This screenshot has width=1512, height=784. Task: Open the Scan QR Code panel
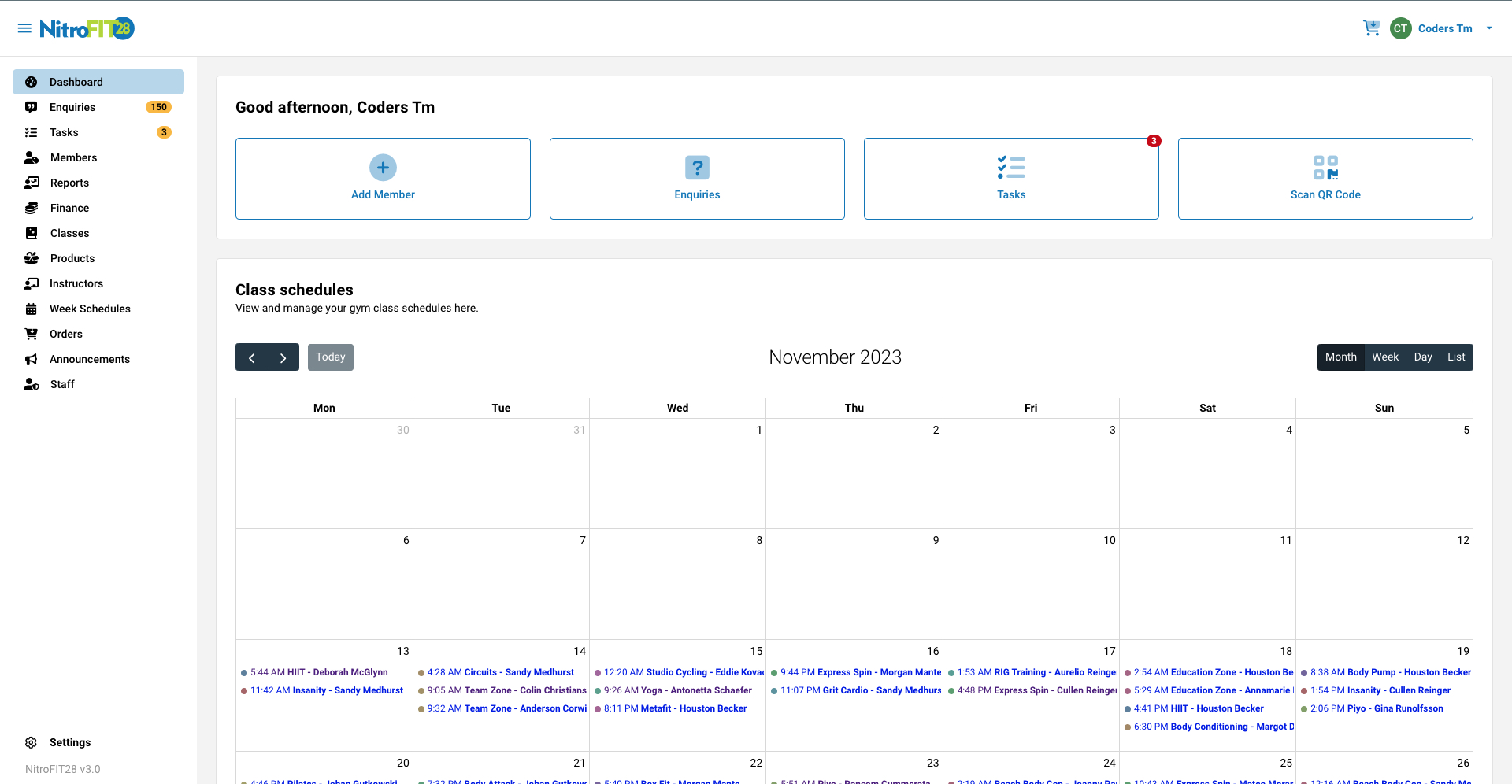[x=1325, y=179]
